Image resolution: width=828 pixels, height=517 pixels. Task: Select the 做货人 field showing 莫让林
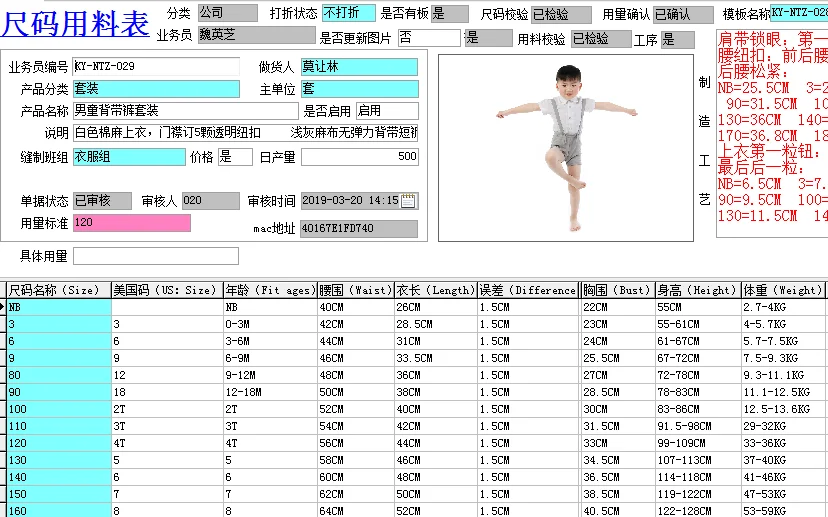[x=360, y=67]
